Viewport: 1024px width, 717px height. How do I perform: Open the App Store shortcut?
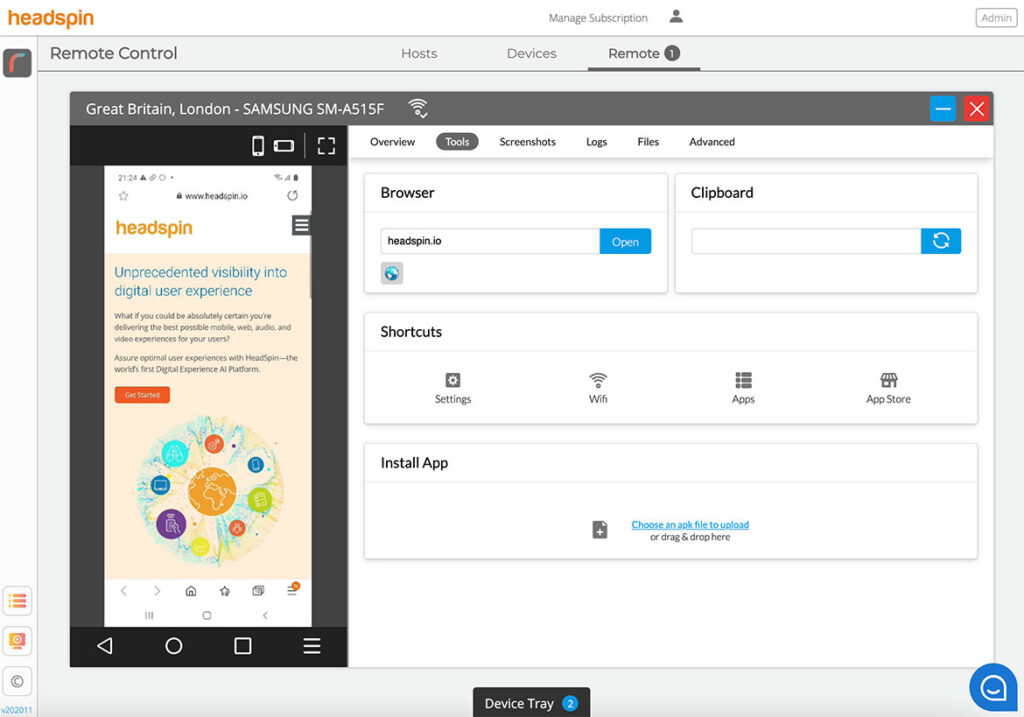888,389
